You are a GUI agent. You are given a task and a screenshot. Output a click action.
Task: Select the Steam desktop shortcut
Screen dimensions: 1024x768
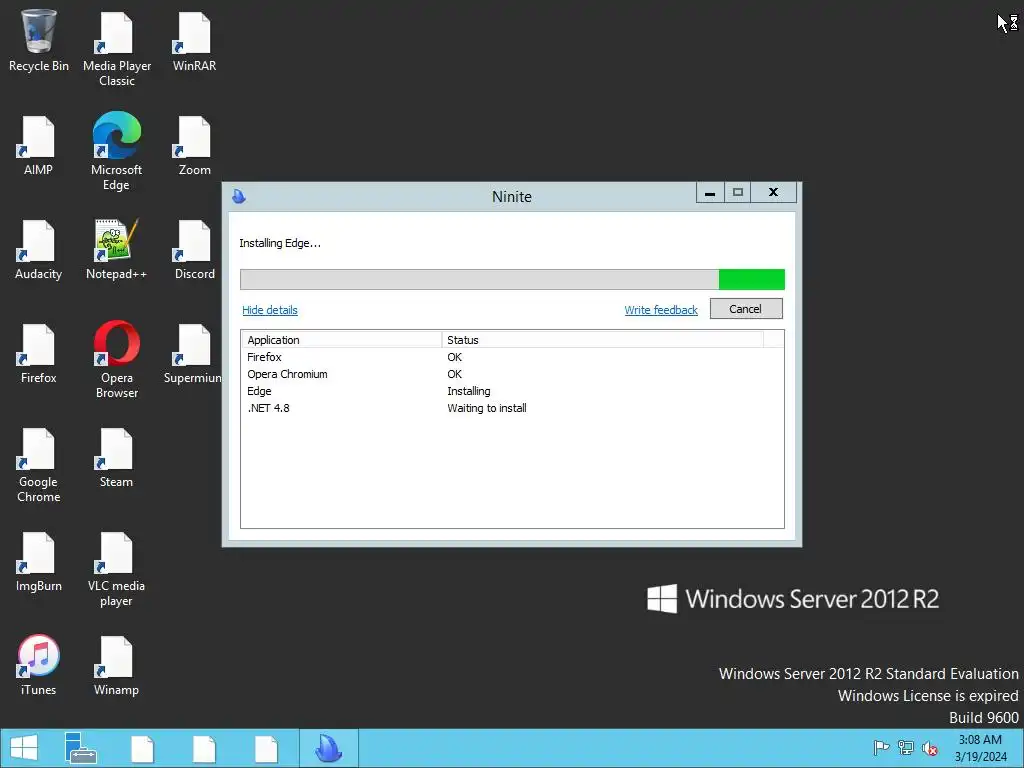[116, 457]
